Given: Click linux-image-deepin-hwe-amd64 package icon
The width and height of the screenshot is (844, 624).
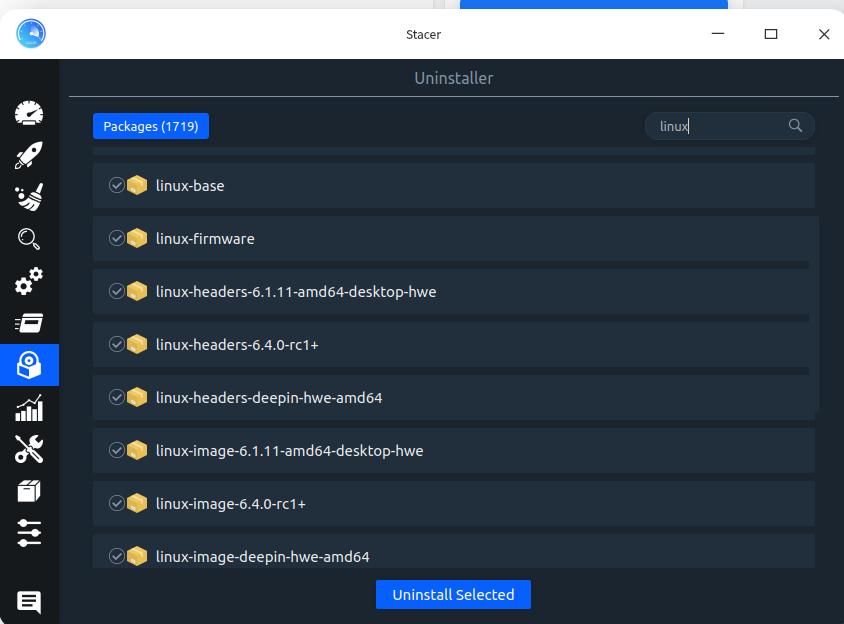Looking at the screenshot, I should [x=137, y=556].
